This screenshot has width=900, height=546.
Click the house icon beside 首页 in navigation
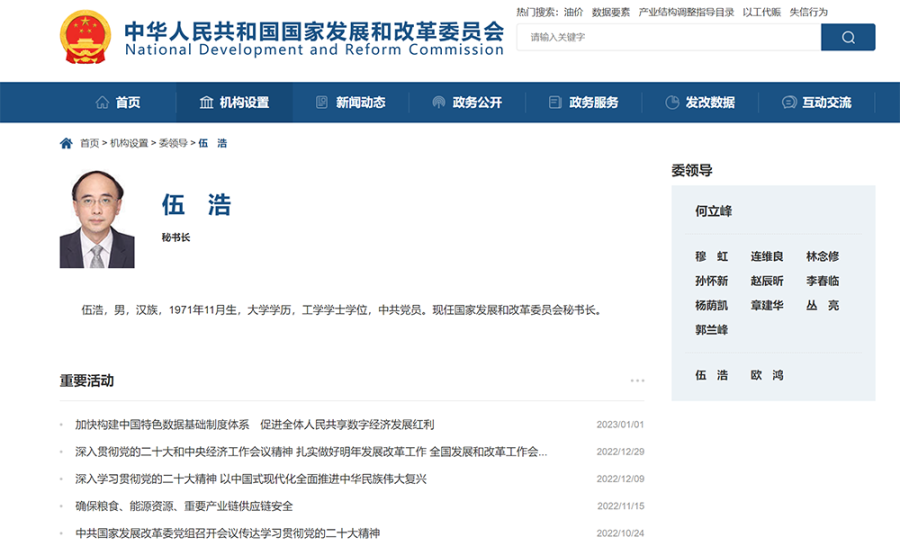102,103
